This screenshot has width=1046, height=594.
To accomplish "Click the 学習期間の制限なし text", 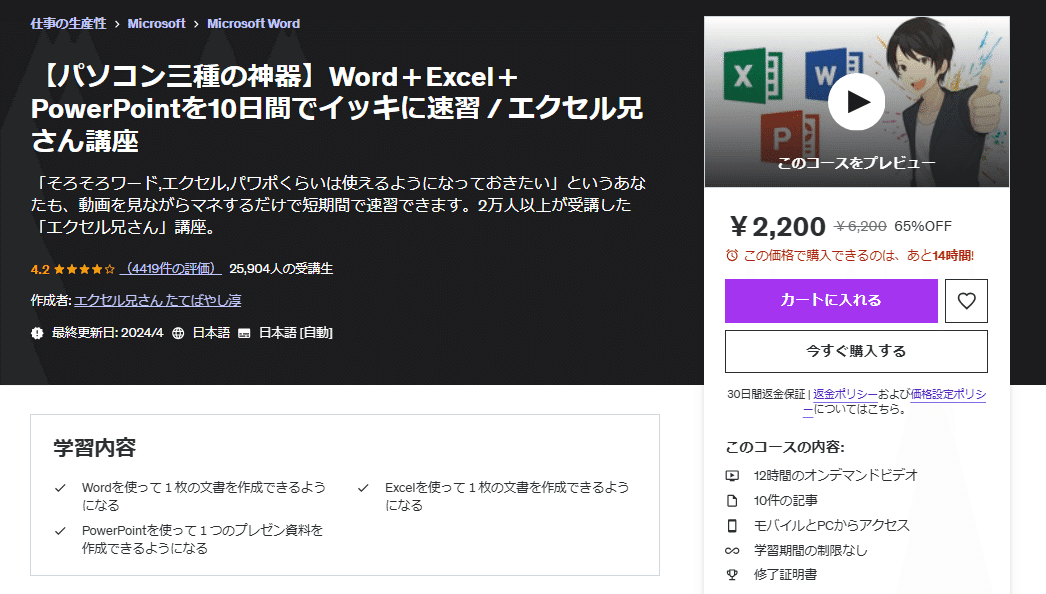I will click(x=811, y=551).
